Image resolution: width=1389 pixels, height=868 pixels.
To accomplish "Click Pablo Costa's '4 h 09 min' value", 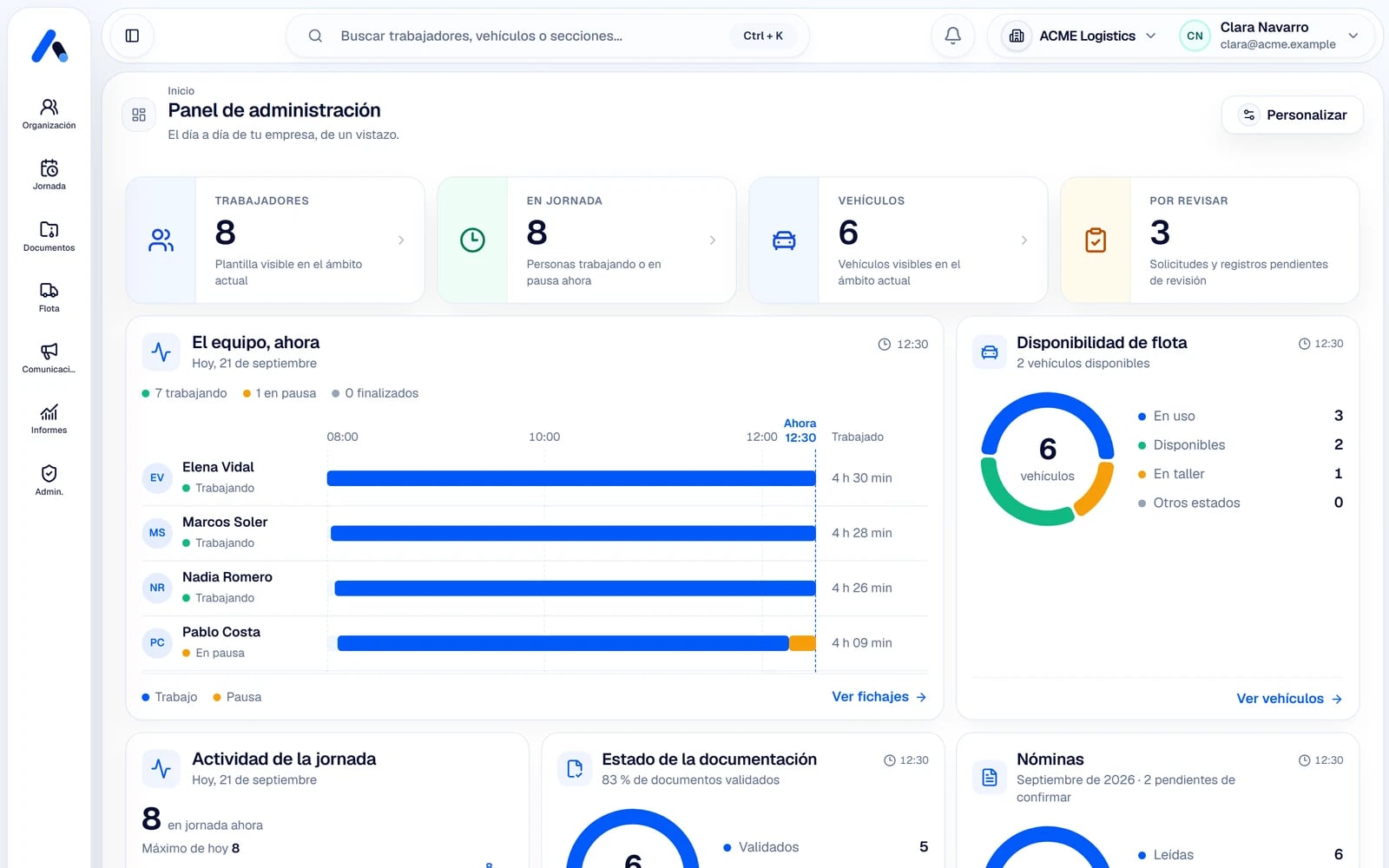I will (x=862, y=643).
